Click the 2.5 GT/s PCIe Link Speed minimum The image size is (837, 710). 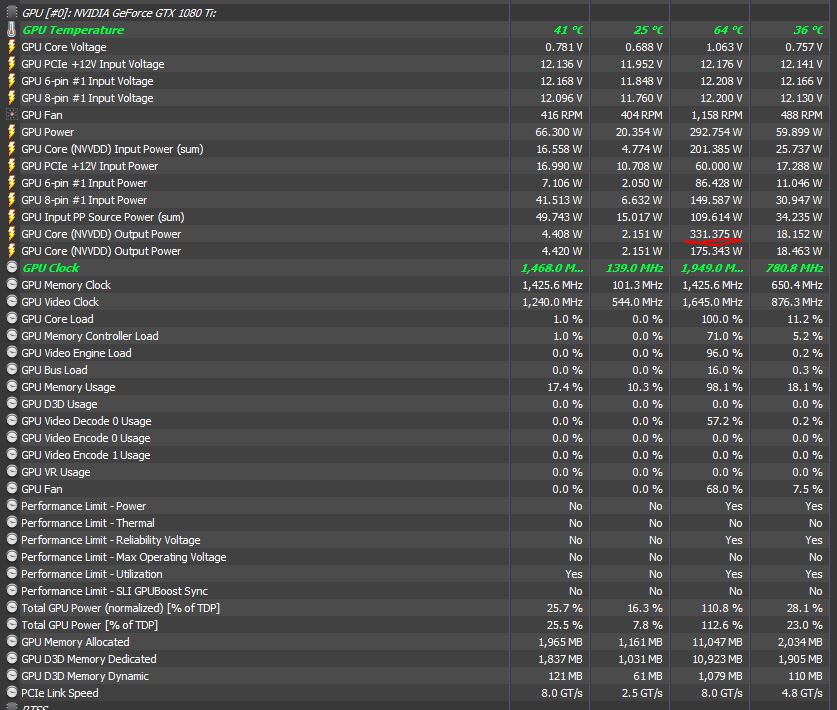(642, 693)
